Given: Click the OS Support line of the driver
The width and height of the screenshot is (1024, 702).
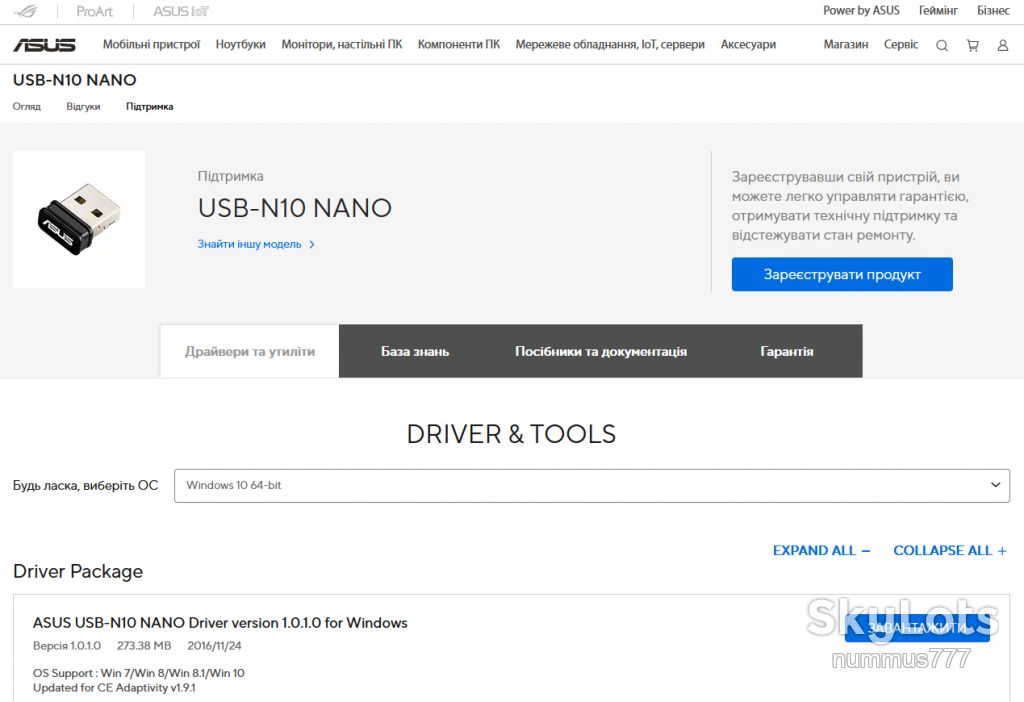Looking at the screenshot, I should pyautogui.click(x=138, y=673).
